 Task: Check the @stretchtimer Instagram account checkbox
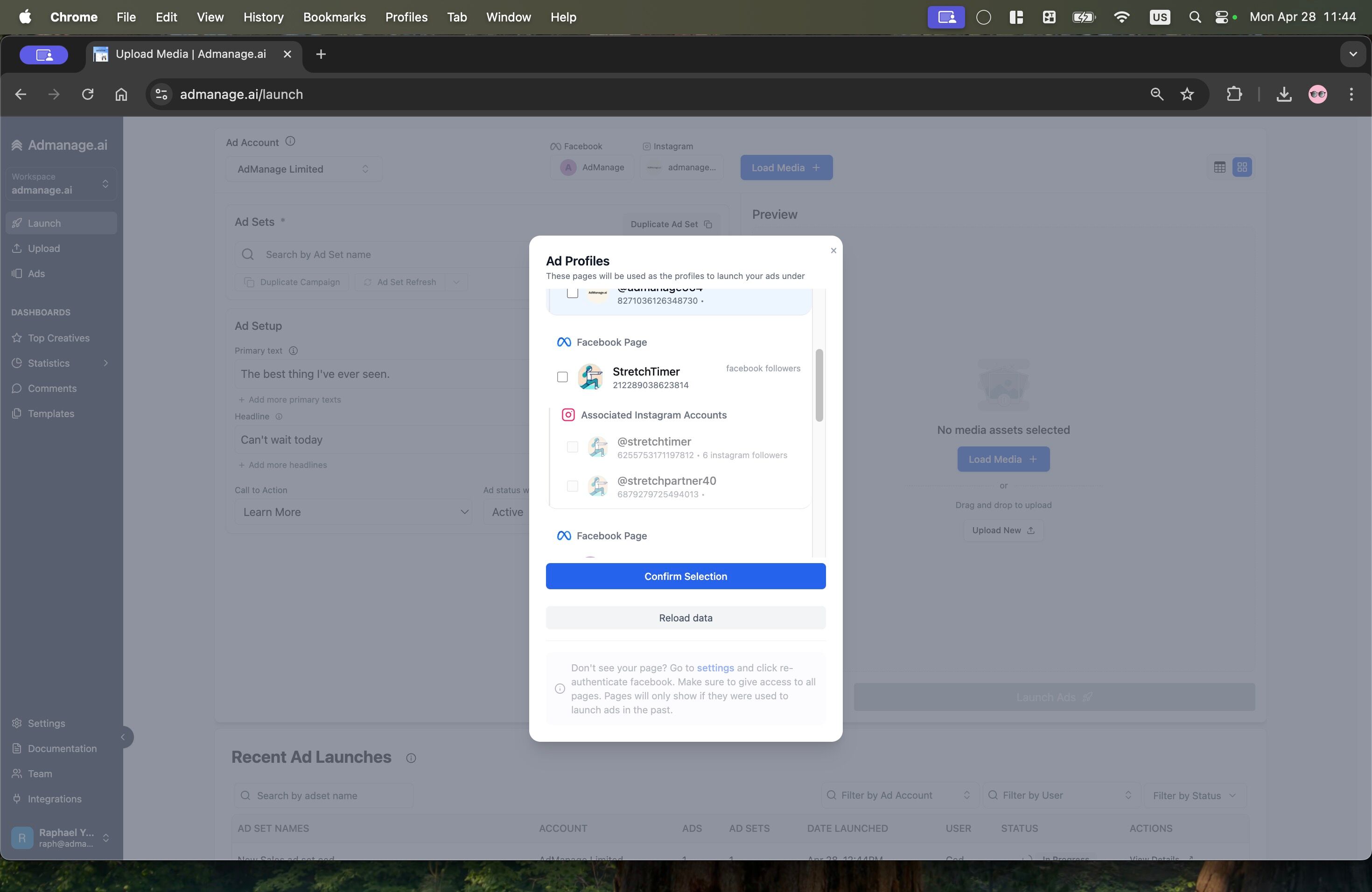[x=572, y=447]
